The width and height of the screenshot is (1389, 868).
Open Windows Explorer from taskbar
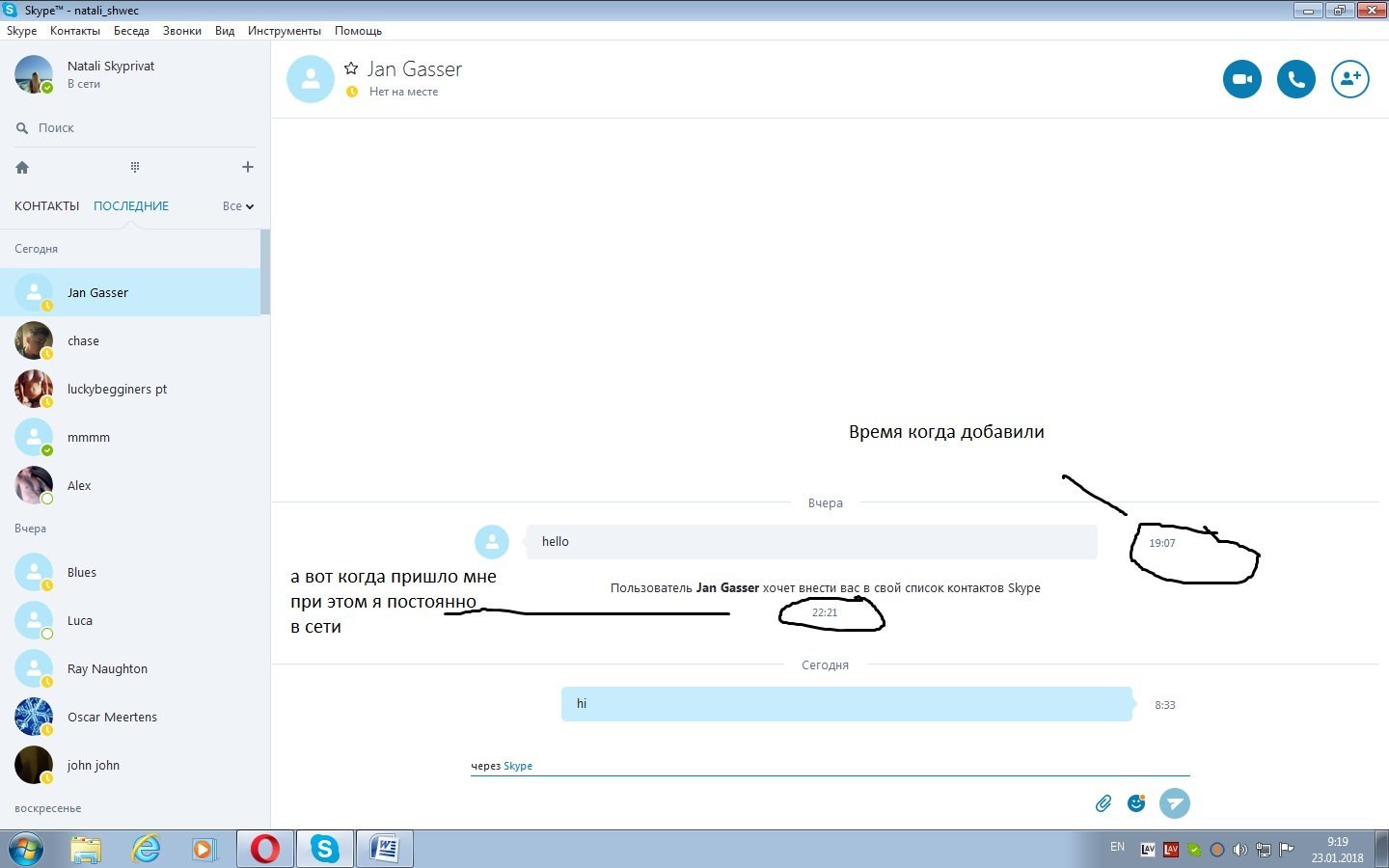(86, 849)
